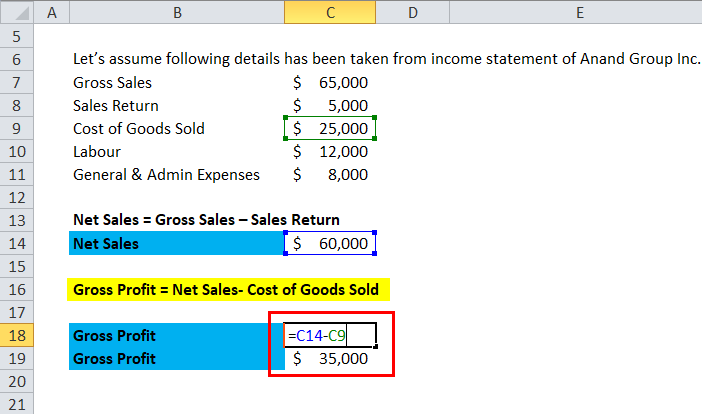Click the 'Labour' label cell

tap(97, 152)
